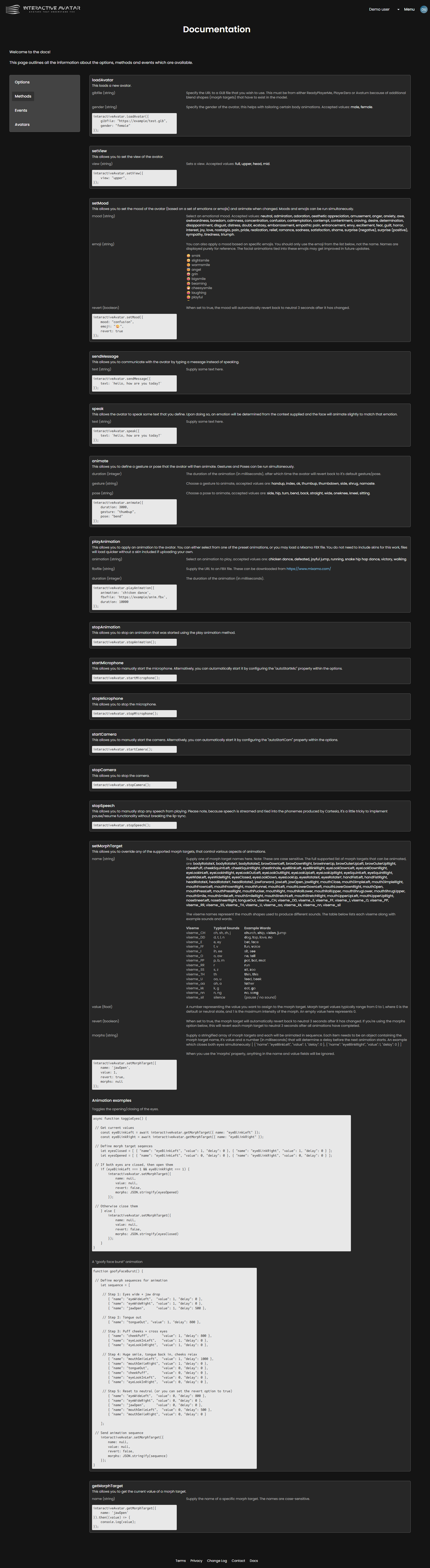
Task: Click the beaming emoji icon
Action: pyautogui.click(x=189, y=284)
